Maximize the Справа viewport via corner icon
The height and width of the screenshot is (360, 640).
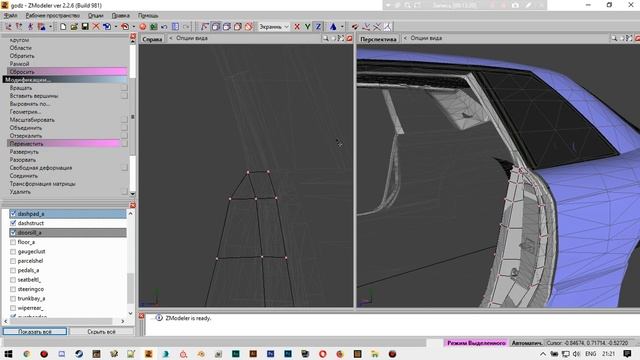pos(341,38)
